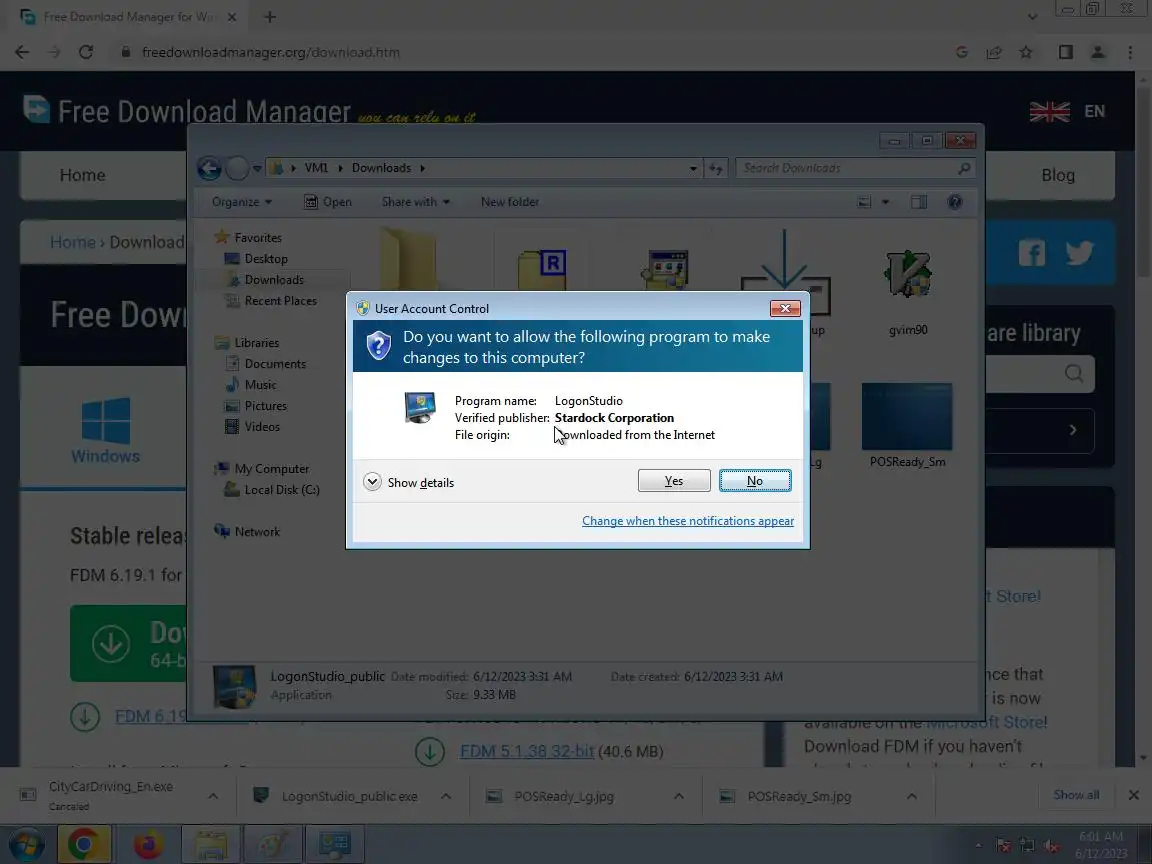The image size is (1152, 864).
Task: Open the Share with dropdown
Action: click(x=416, y=202)
